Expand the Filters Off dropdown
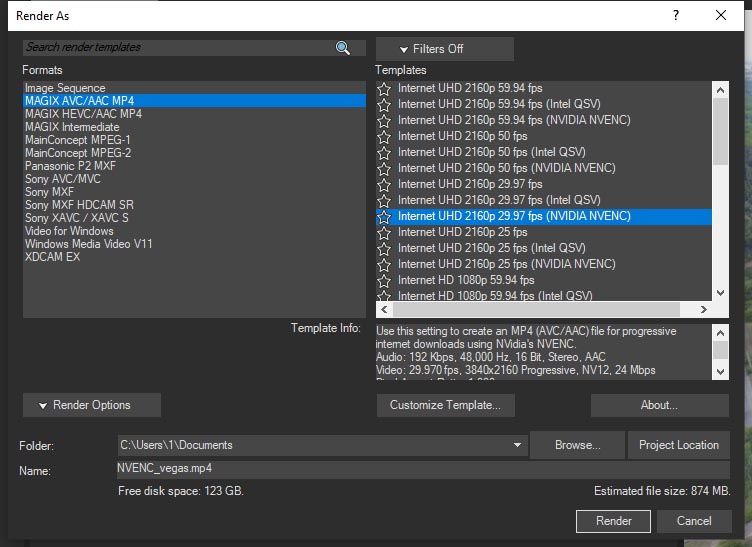The height and width of the screenshot is (547, 752). (x=445, y=49)
